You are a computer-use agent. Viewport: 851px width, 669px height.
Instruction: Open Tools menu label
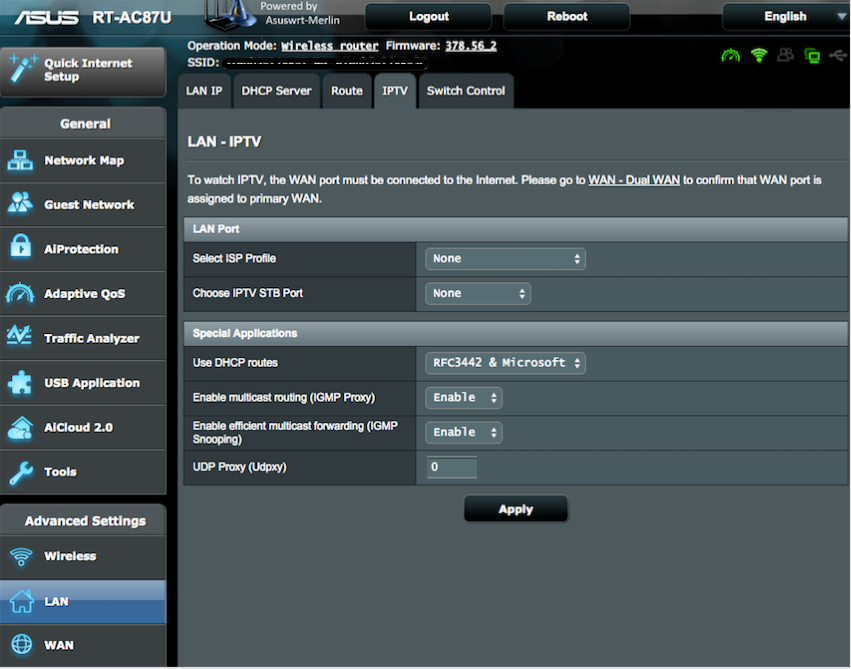click(x=60, y=472)
